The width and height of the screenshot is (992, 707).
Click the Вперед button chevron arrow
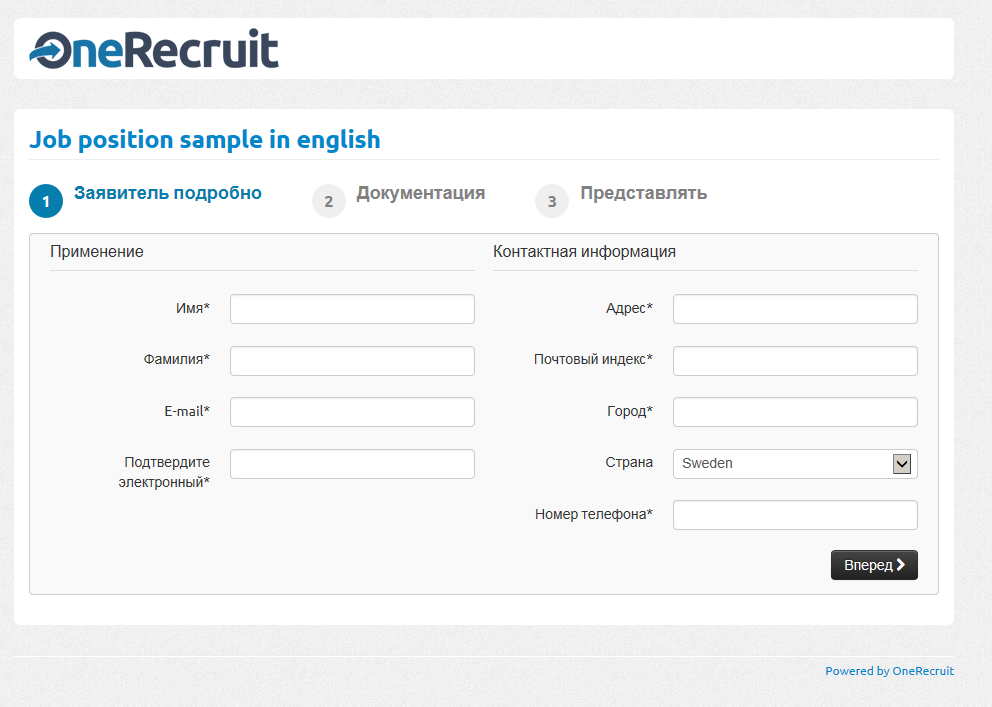click(x=901, y=564)
